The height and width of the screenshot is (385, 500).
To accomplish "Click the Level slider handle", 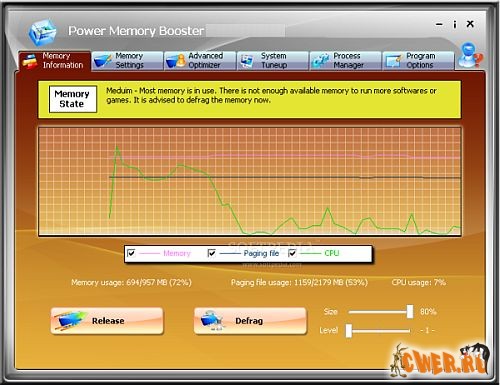I will tap(348, 331).
